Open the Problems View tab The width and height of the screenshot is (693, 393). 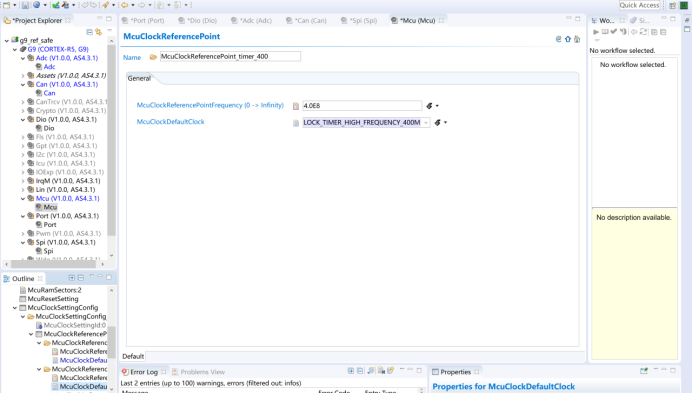[198, 372]
